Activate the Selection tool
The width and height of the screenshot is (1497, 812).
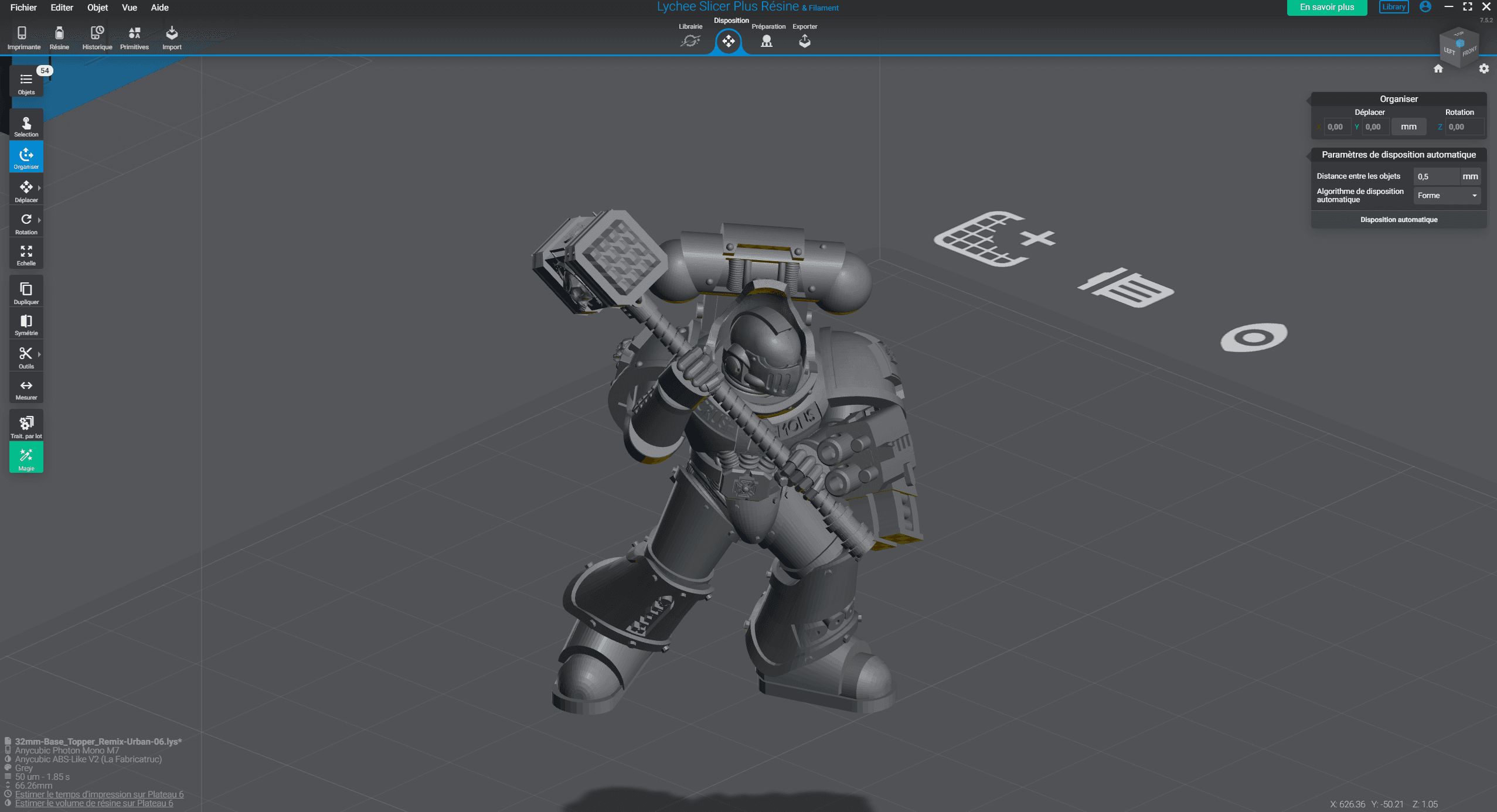pos(26,126)
